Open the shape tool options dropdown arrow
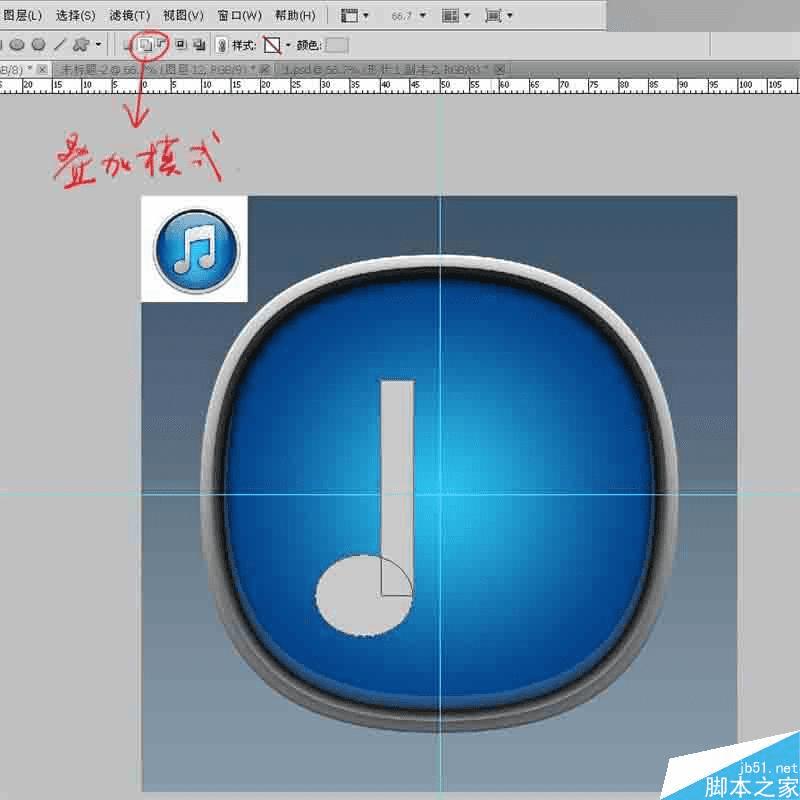The width and height of the screenshot is (800, 800). pos(97,44)
